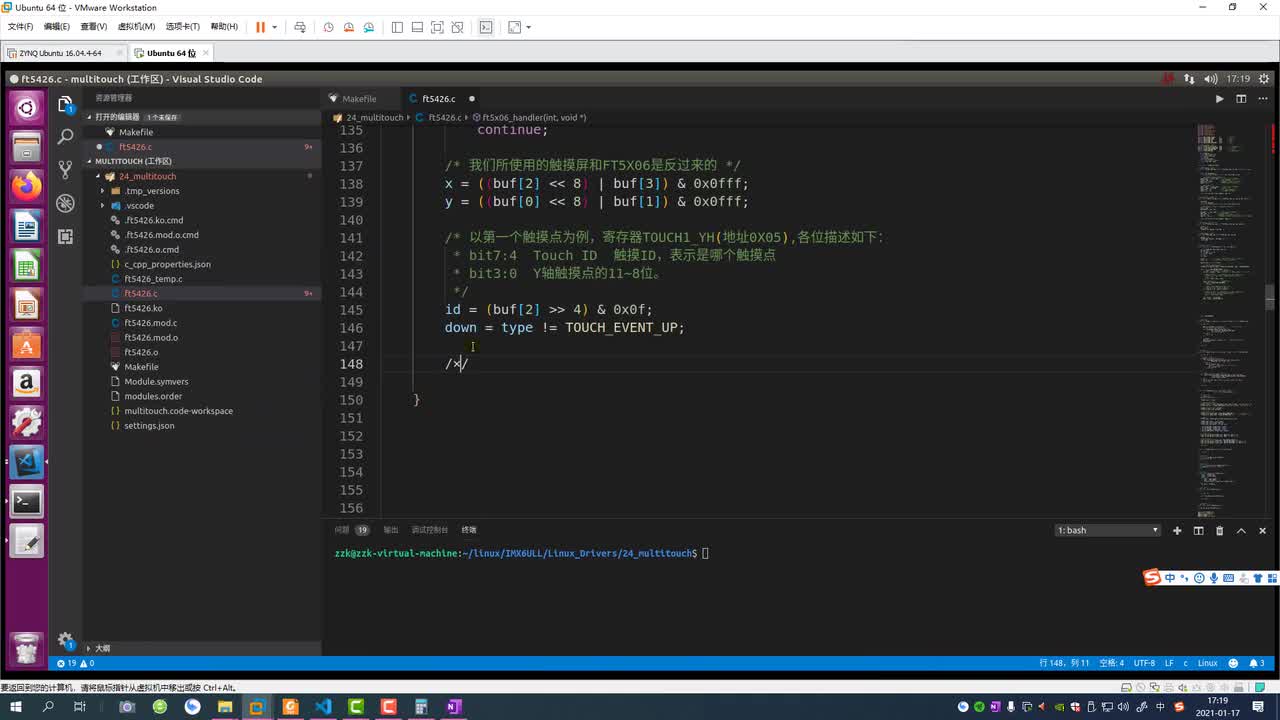Open VMware stretch view dropdown arrow

pyautogui.click(x=528, y=27)
